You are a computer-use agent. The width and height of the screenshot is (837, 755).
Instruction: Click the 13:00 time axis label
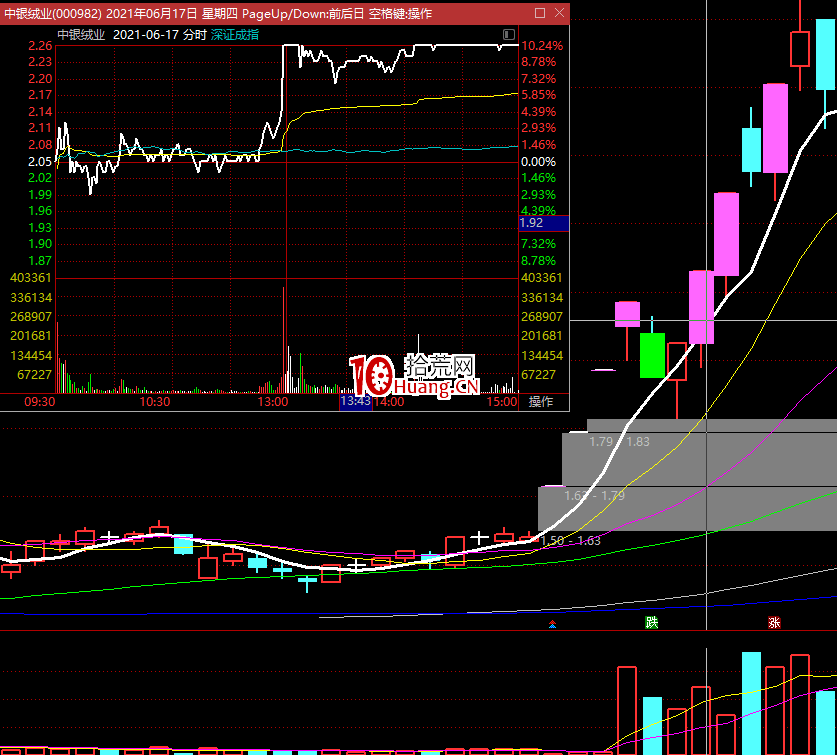point(273,402)
